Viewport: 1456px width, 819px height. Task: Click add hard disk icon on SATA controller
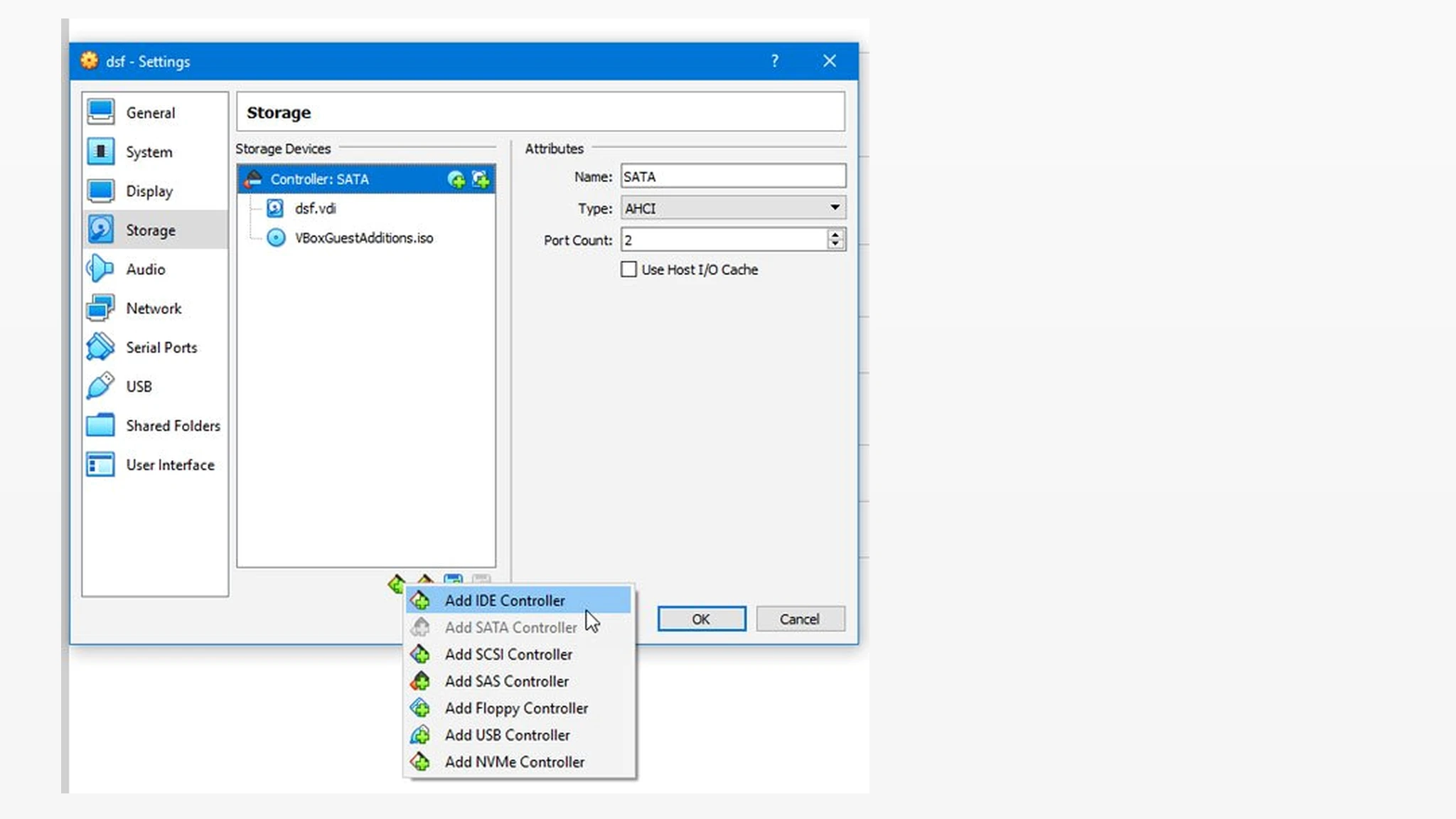[481, 179]
